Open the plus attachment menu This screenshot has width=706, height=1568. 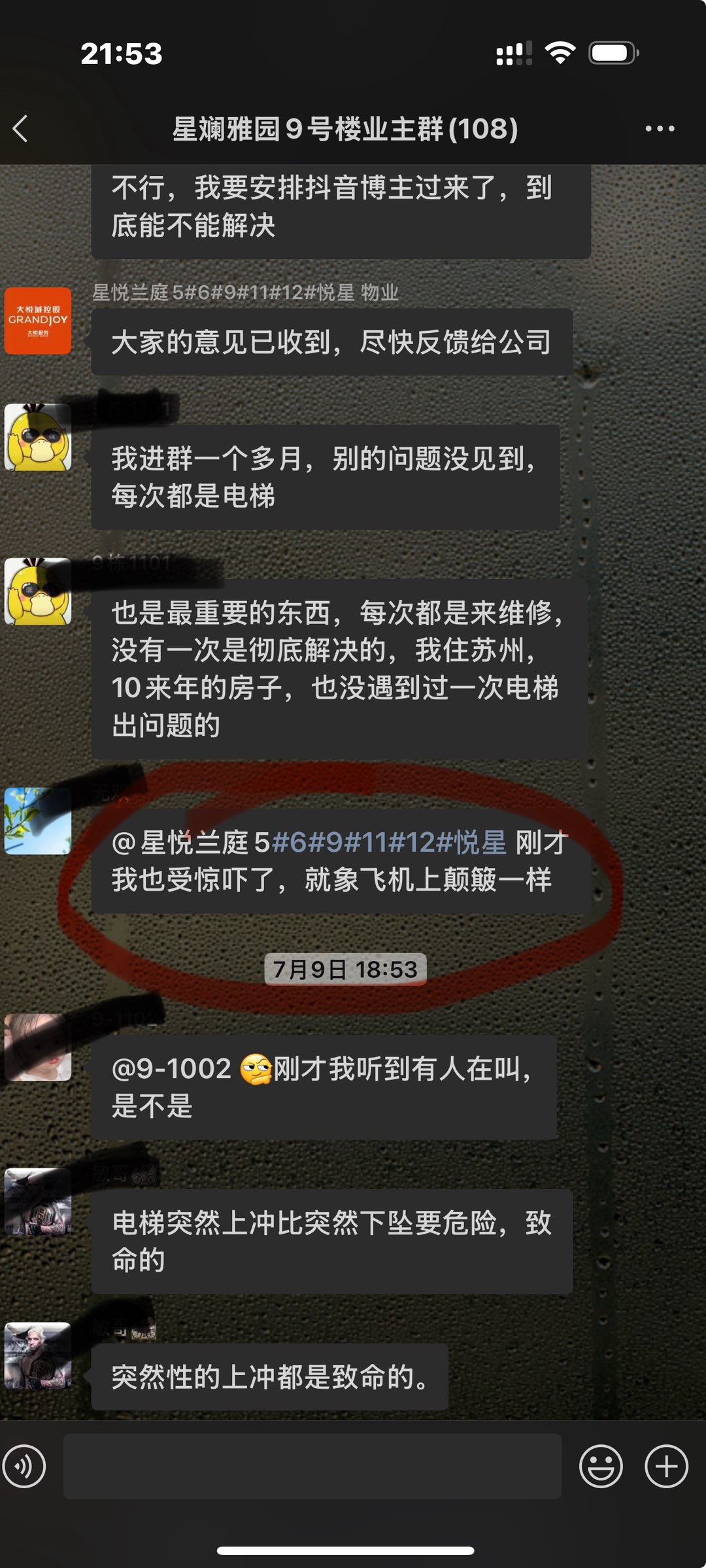click(666, 1466)
